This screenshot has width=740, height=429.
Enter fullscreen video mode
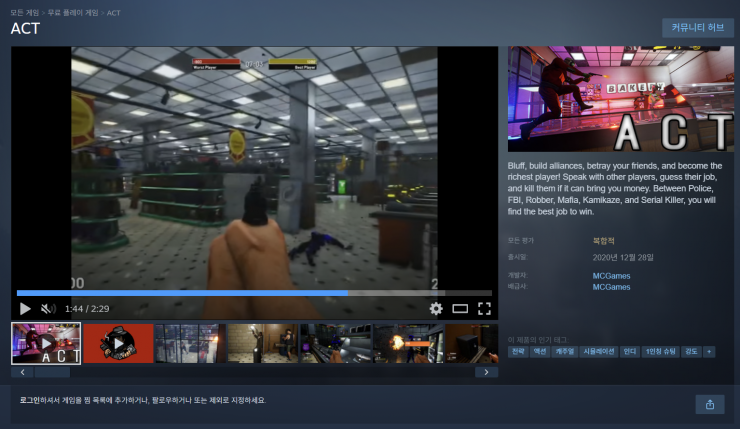(484, 309)
